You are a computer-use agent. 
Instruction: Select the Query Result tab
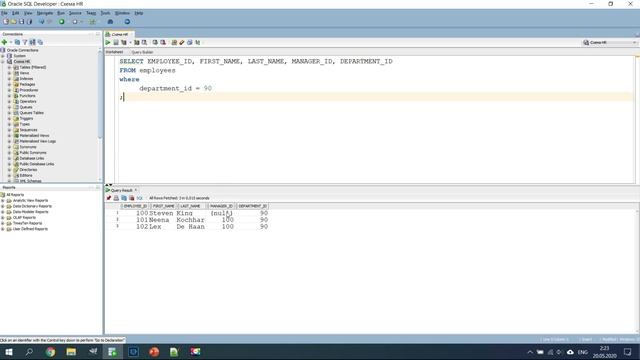click(x=121, y=191)
